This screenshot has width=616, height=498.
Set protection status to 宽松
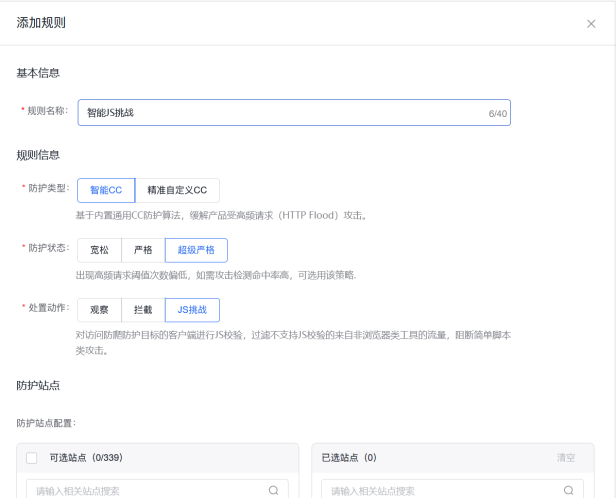tap(99, 250)
